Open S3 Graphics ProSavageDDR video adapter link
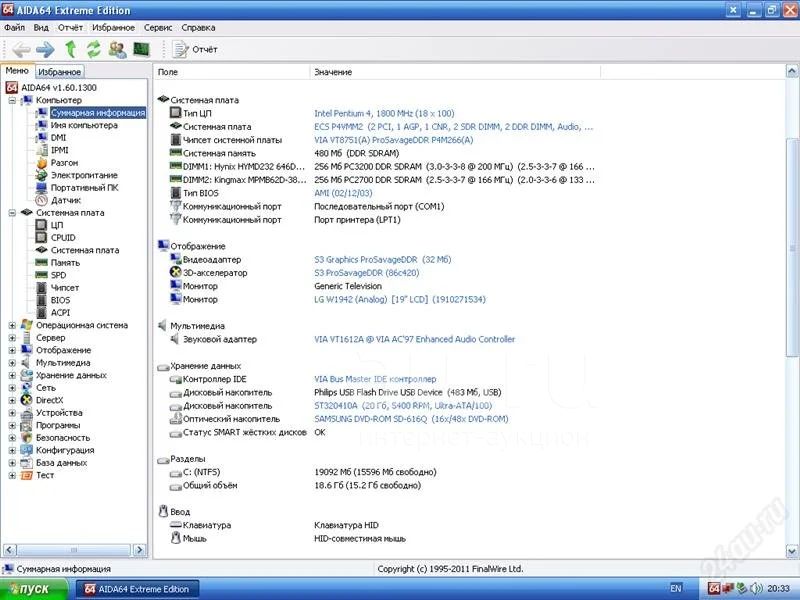 tap(383, 260)
